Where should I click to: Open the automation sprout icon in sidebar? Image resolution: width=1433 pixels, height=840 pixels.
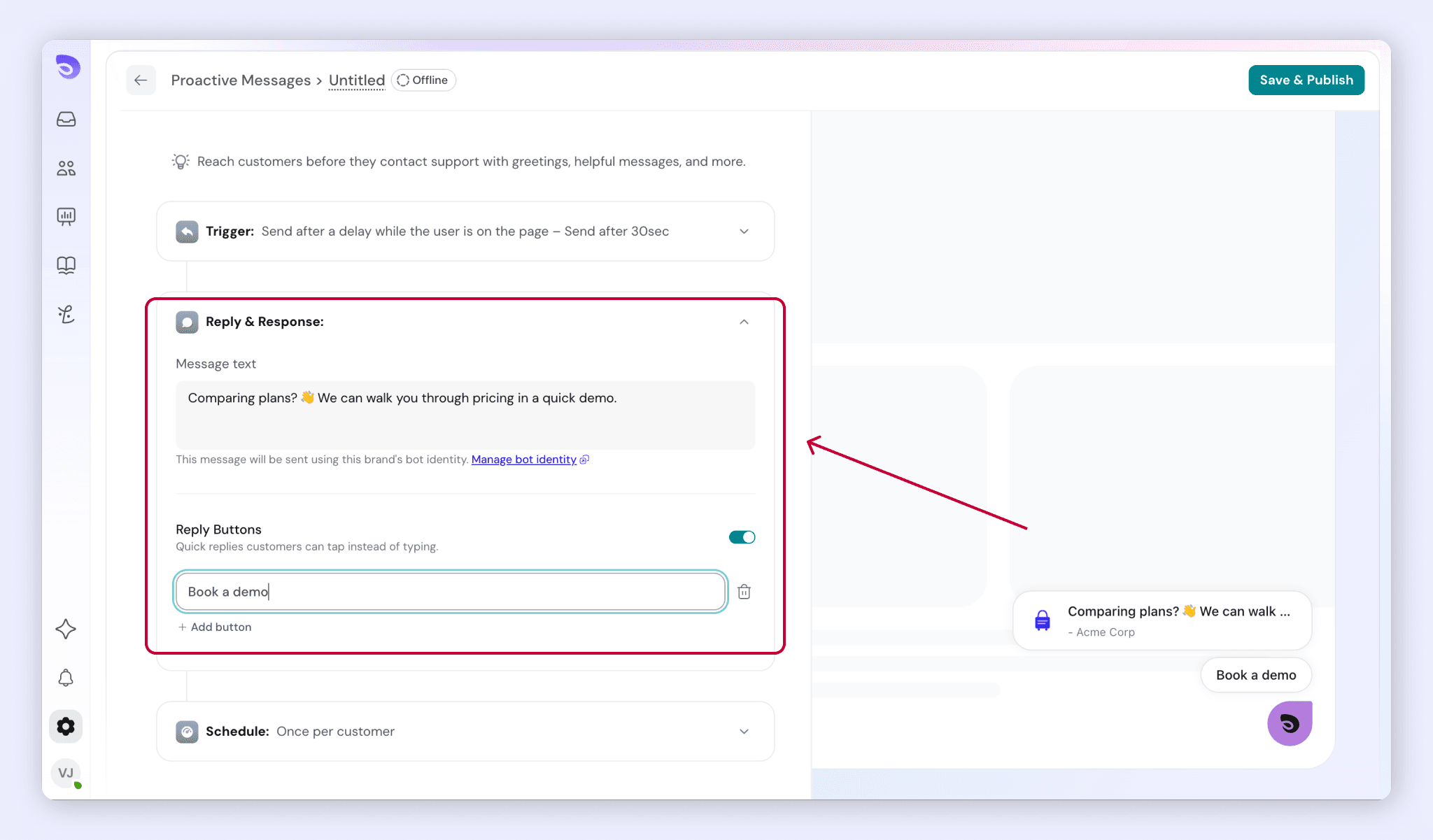66,314
